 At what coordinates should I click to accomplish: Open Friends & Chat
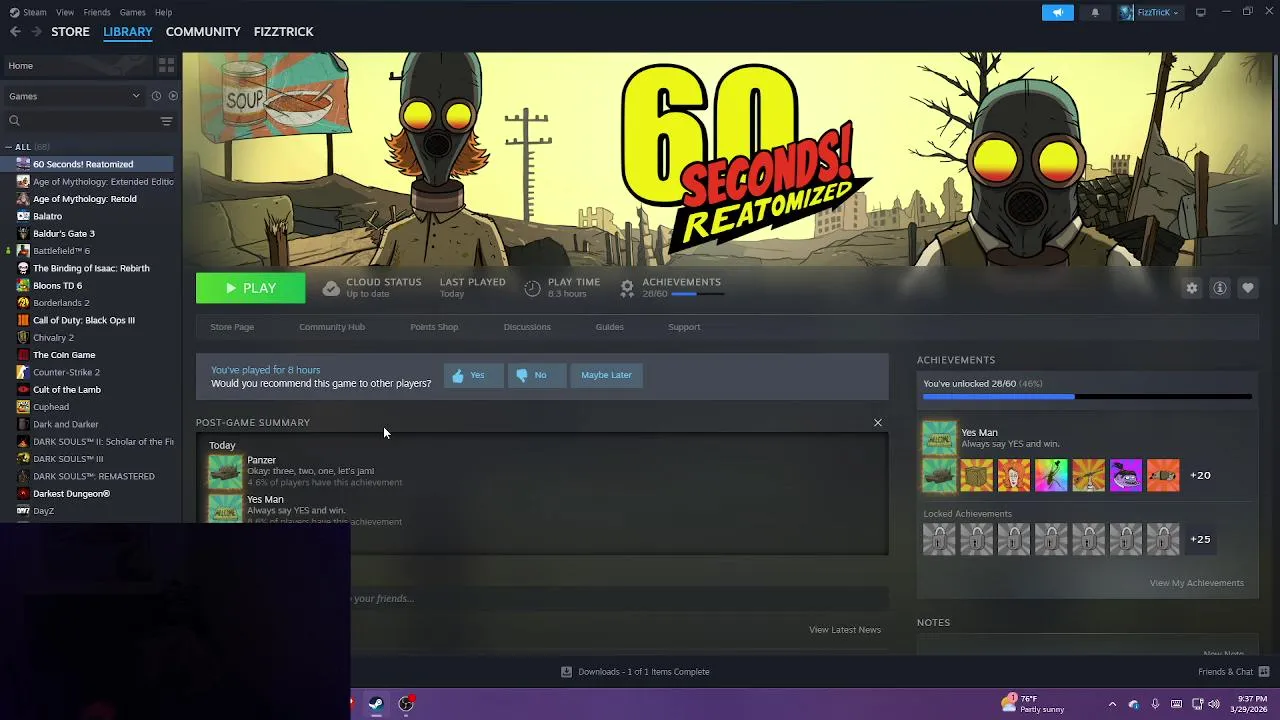1233,672
